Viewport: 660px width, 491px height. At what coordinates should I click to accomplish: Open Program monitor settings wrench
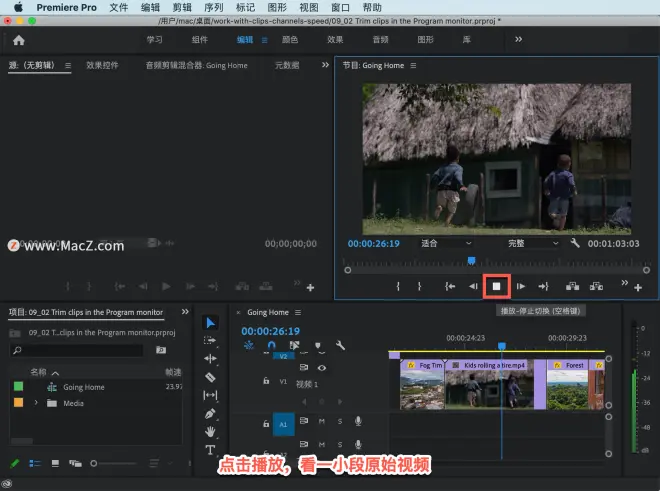coord(575,243)
